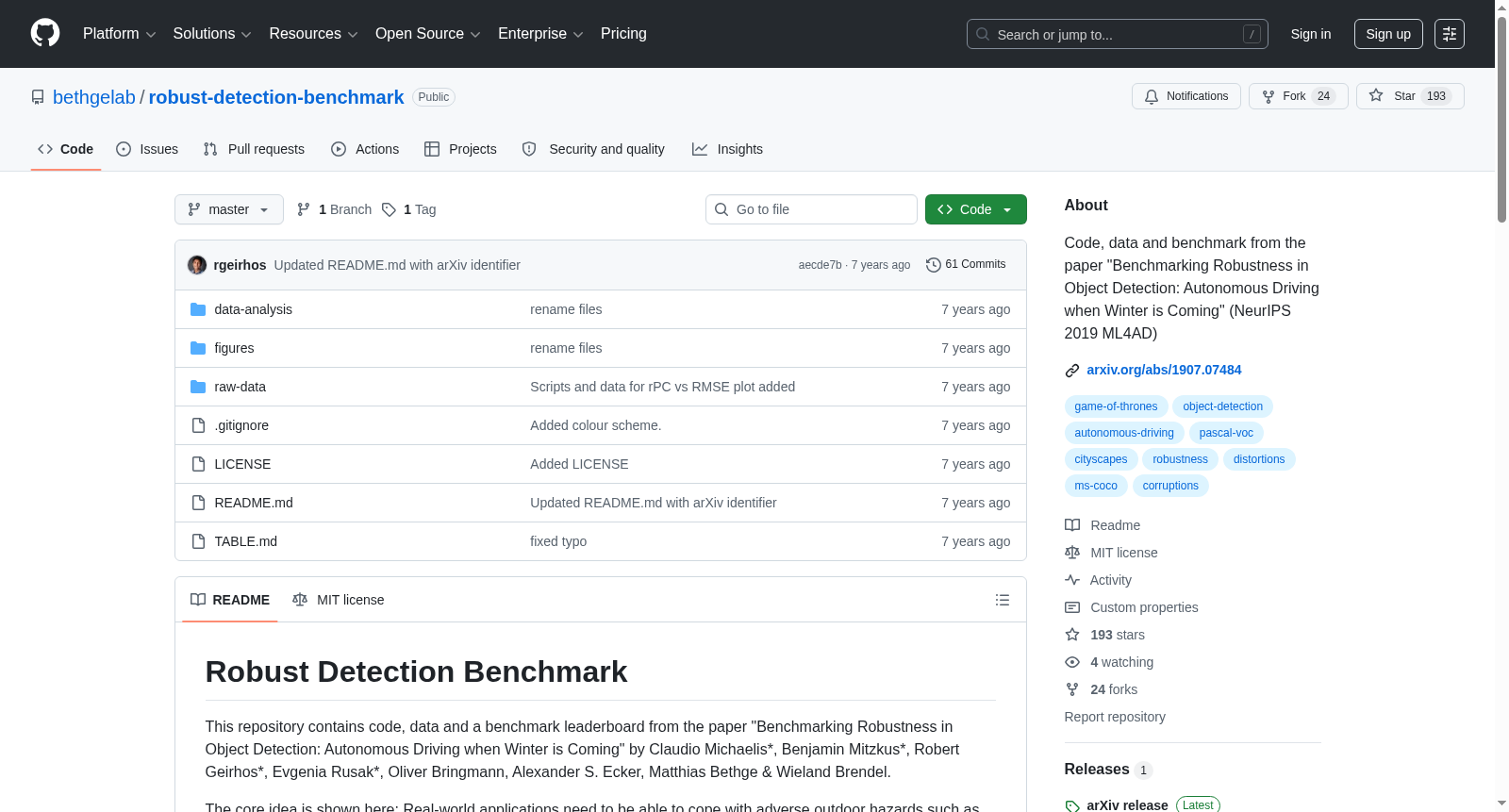Click the .gitignore file icon

tap(198, 425)
